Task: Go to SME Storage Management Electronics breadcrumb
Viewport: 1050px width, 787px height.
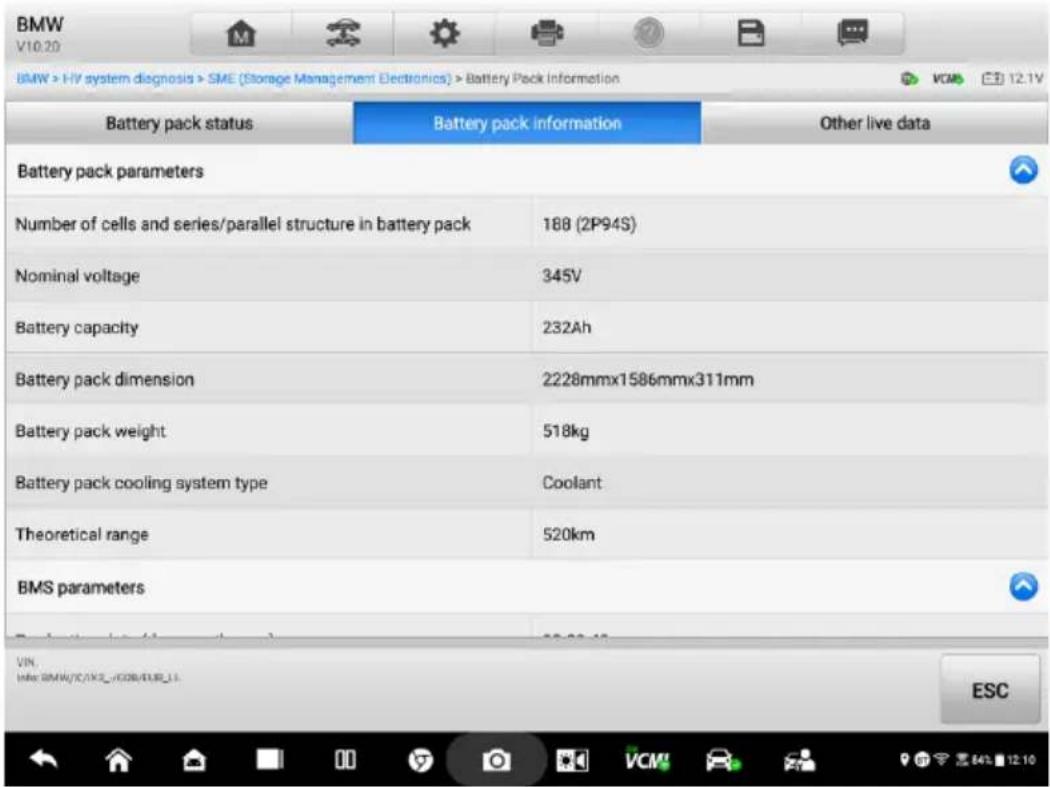Action: 329,79
